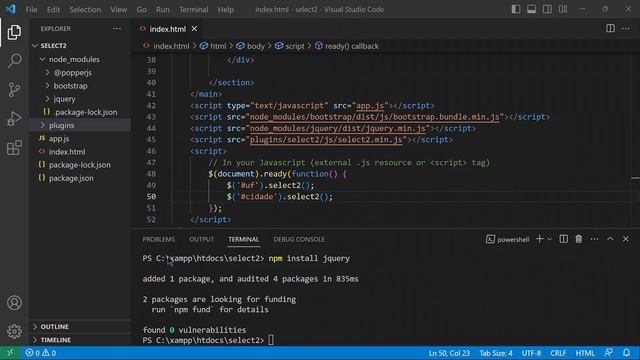Viewport: 640px width, 360px height.
Task: Open notifications bell in status bar
Action: click(x=627, y=353)
